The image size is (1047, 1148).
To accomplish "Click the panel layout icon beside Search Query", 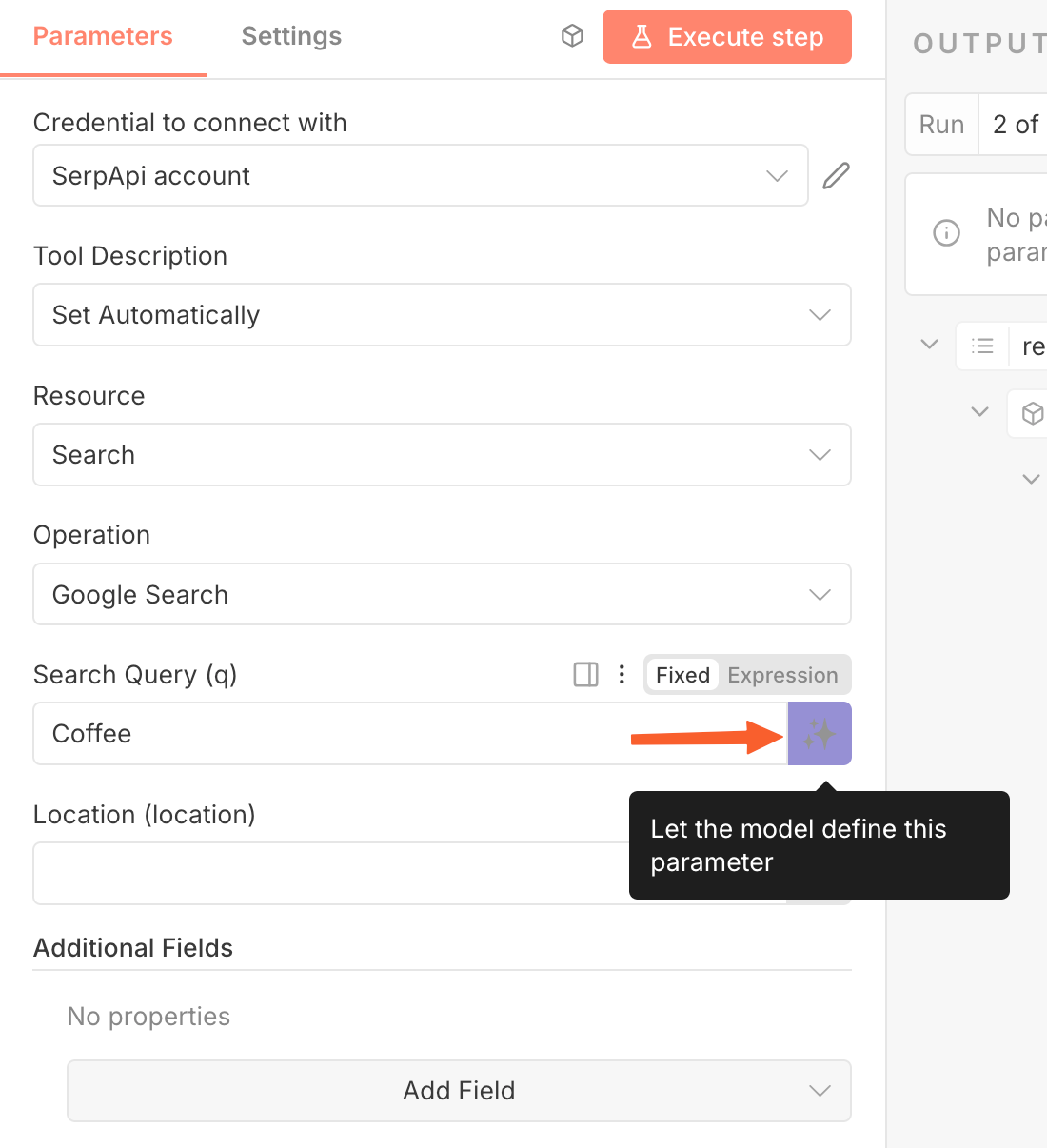I will 586,675.
